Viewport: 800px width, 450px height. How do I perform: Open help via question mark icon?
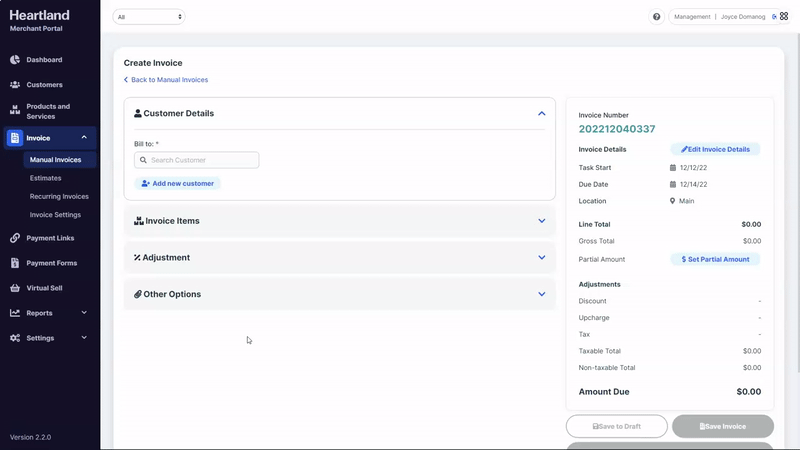657,17
